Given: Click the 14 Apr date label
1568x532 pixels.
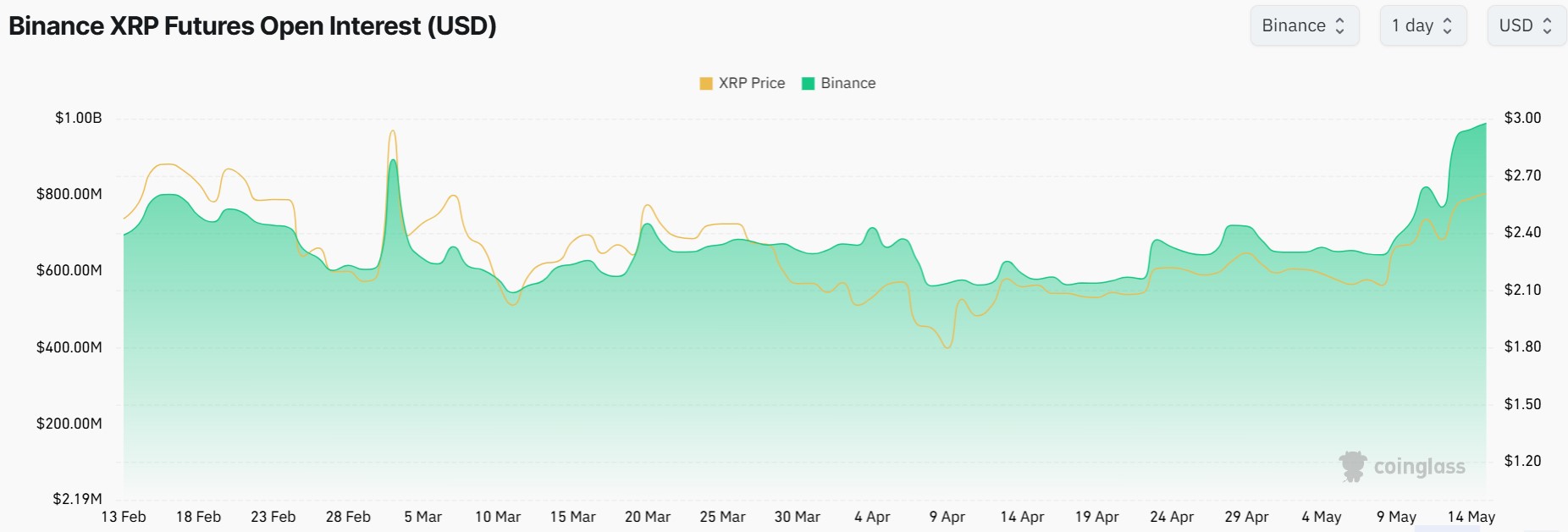Looking at the screenshot, I should (1022, 517).
